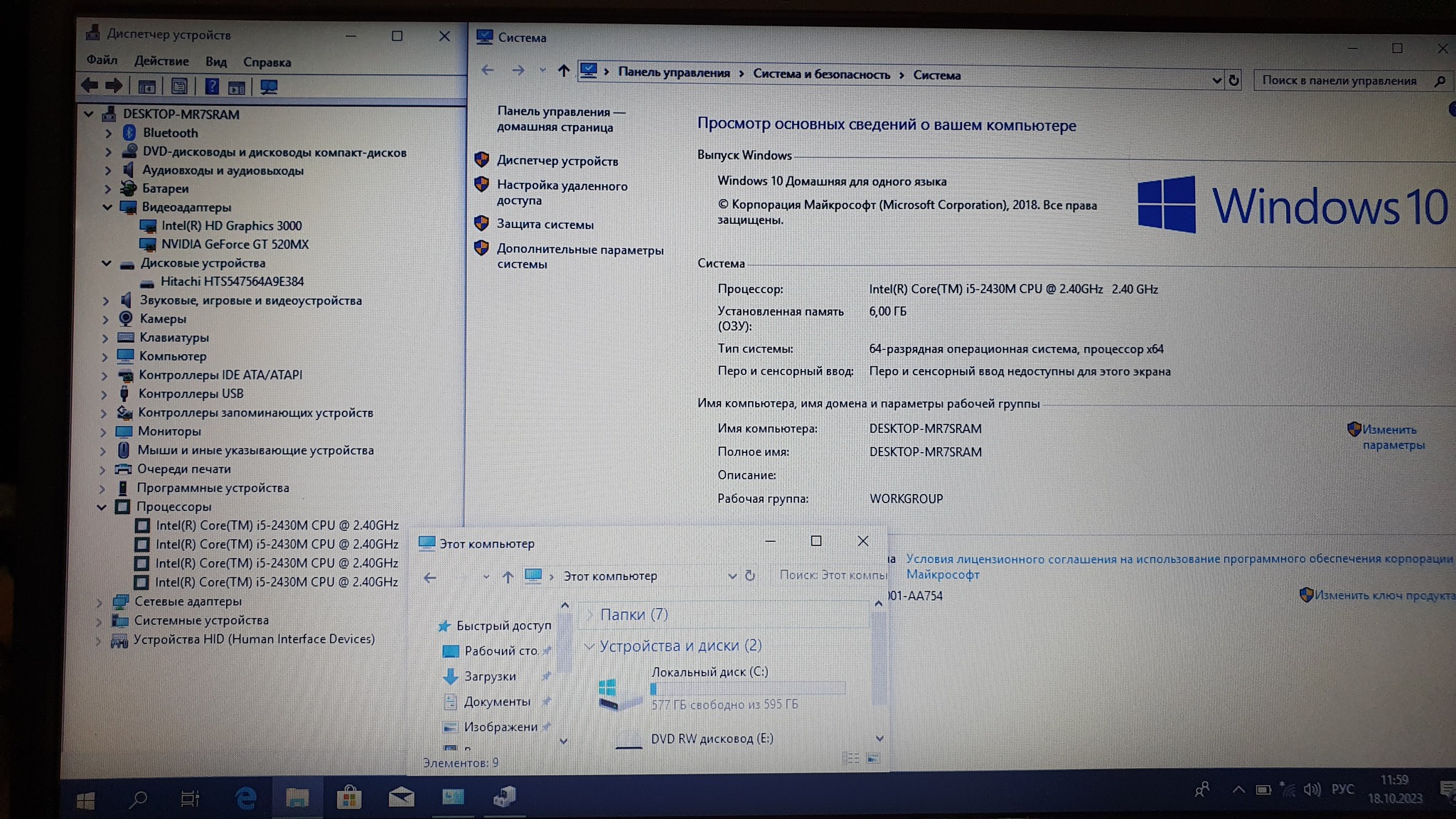
Task: Click the Локальный диск (C:) usage bar
Action: click(747, 688)
